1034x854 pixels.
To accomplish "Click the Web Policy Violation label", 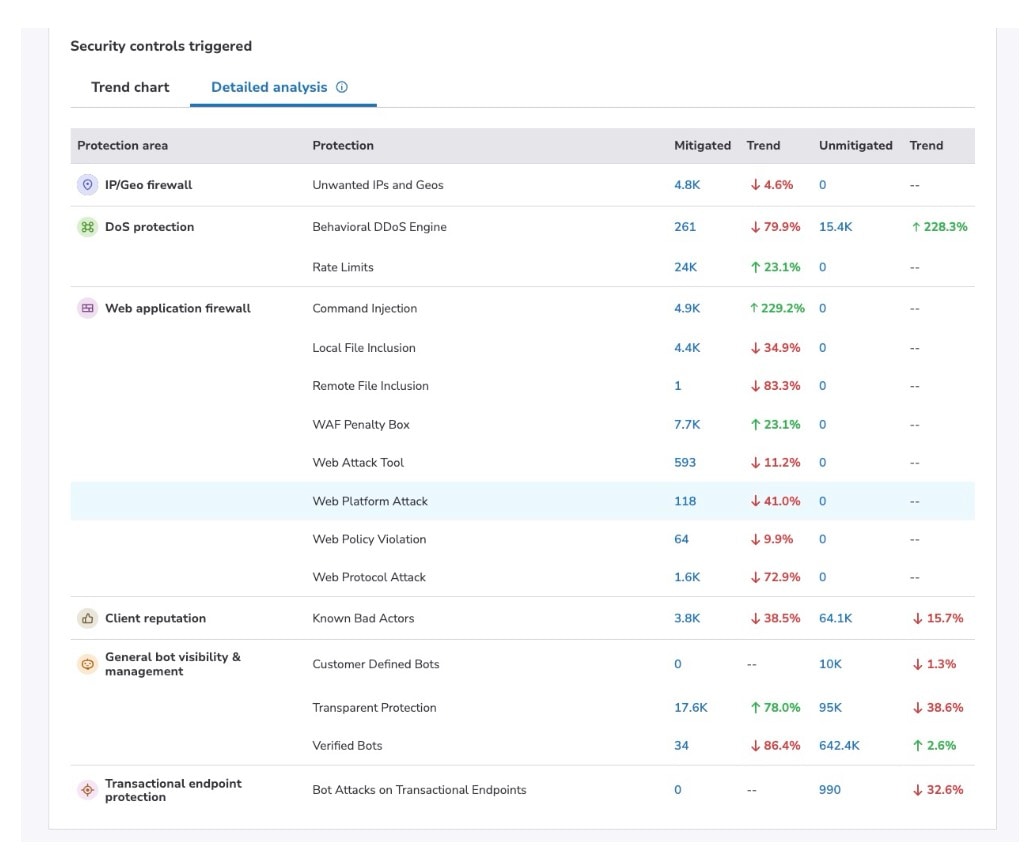I will click(x=369, y=539).
